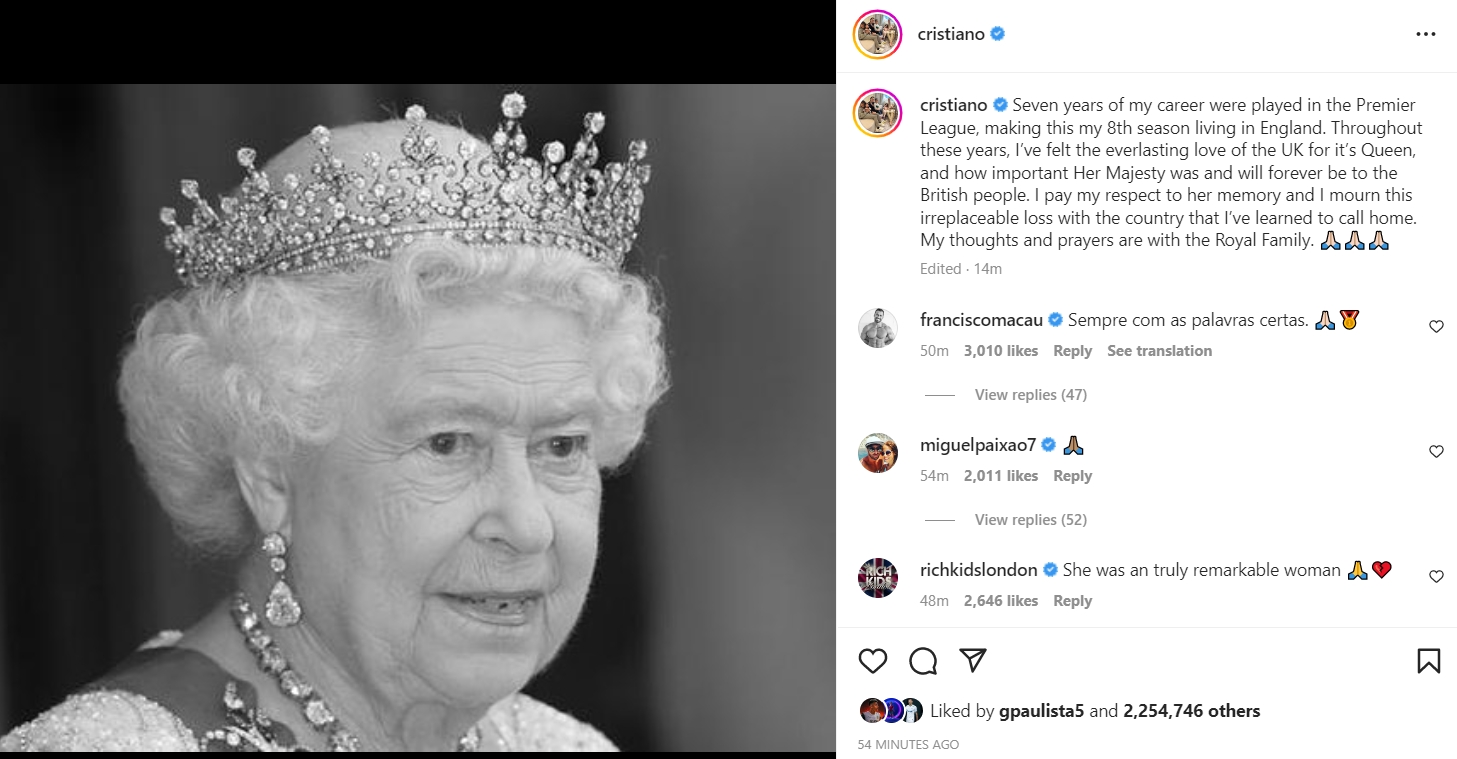Viewport: 1457px width, 759px height.
Task: Open miguelpaixao7's profile avatar
Action: pos(878,453)
